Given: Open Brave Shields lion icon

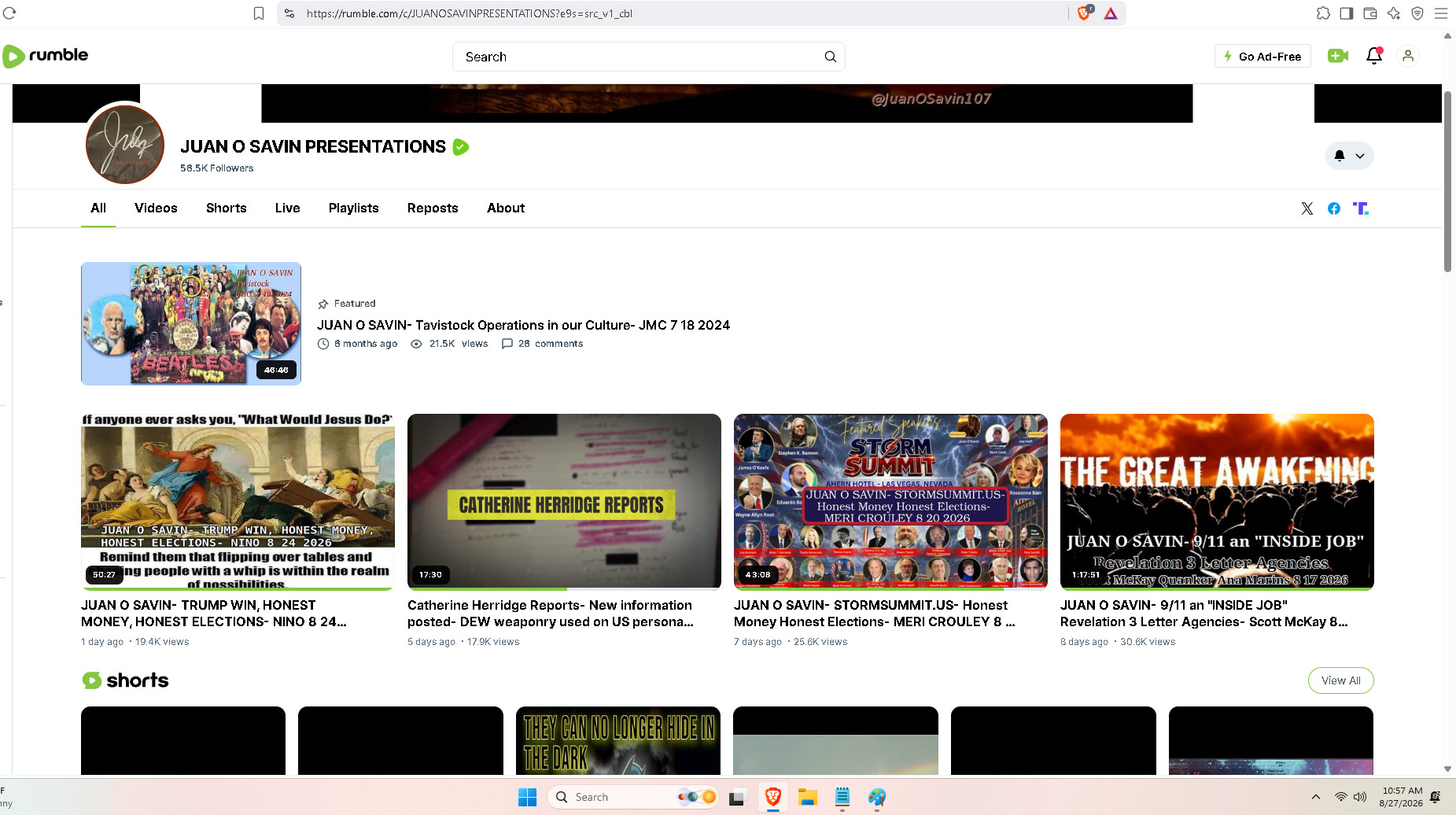Looking at the screenshot, I should click(x=1084, y=13).
